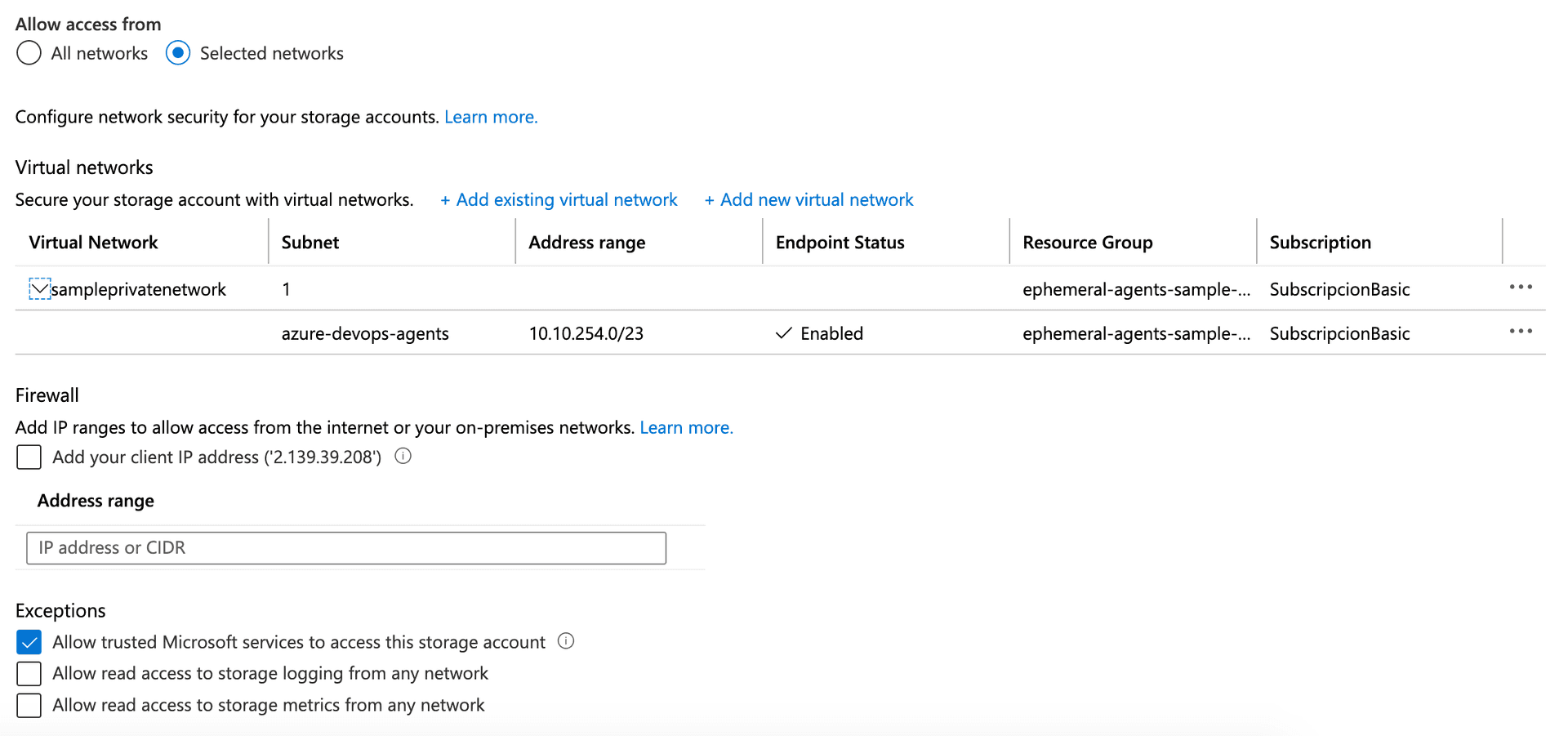The width and height of the screenshot is (1568, 736).
Task: Disable Allow trusted Microsoft services exception
Action: [29, 641]
